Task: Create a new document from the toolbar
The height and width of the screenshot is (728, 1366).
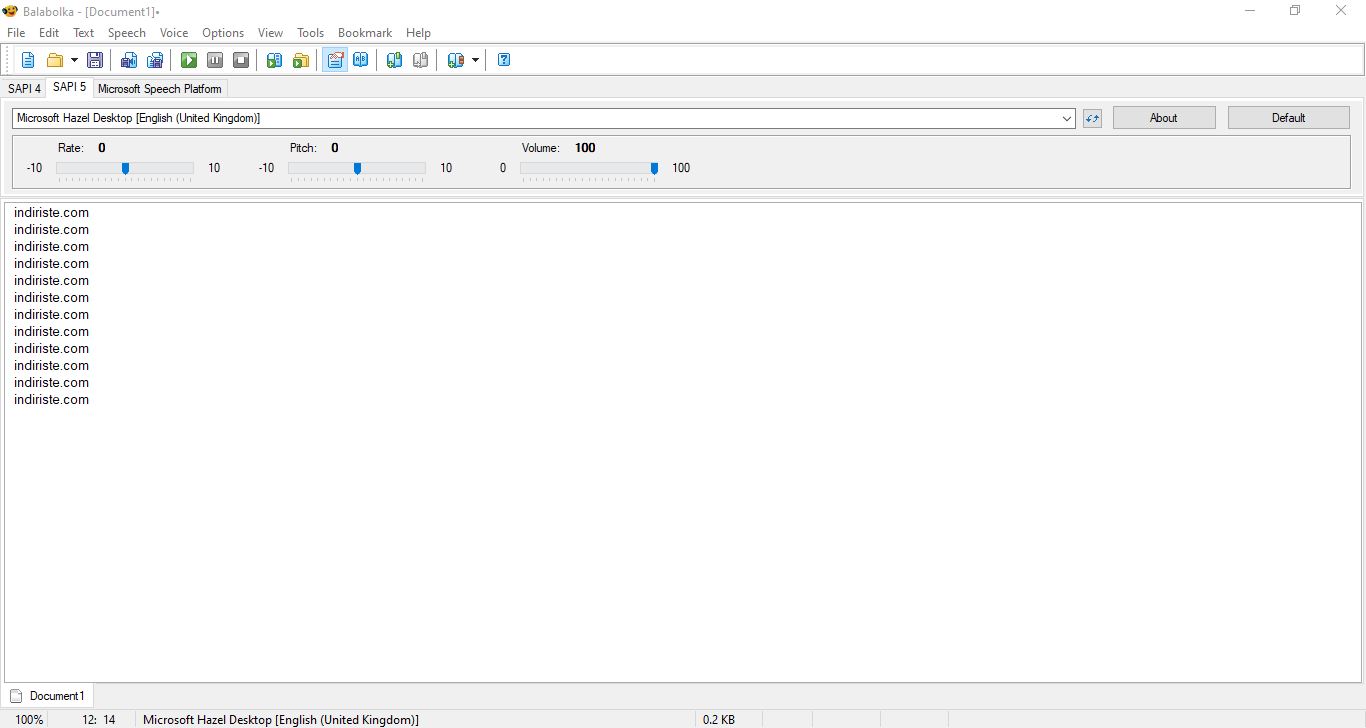Action: pyautogui.click(x=28, y=60)
